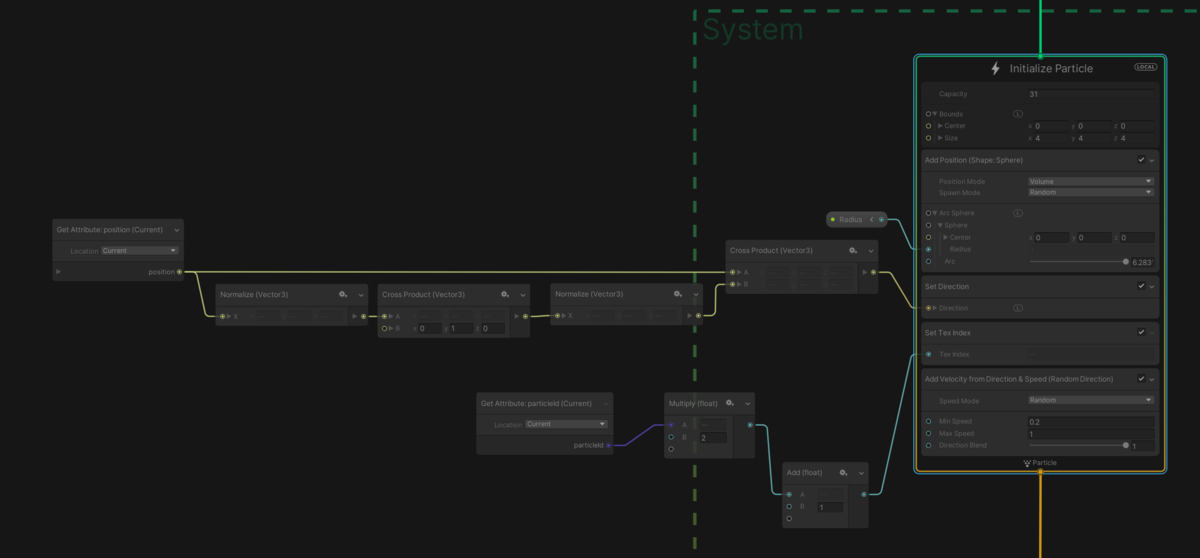
Task: Click the B value field on Multiply node
Action: [x=712, y=438]
